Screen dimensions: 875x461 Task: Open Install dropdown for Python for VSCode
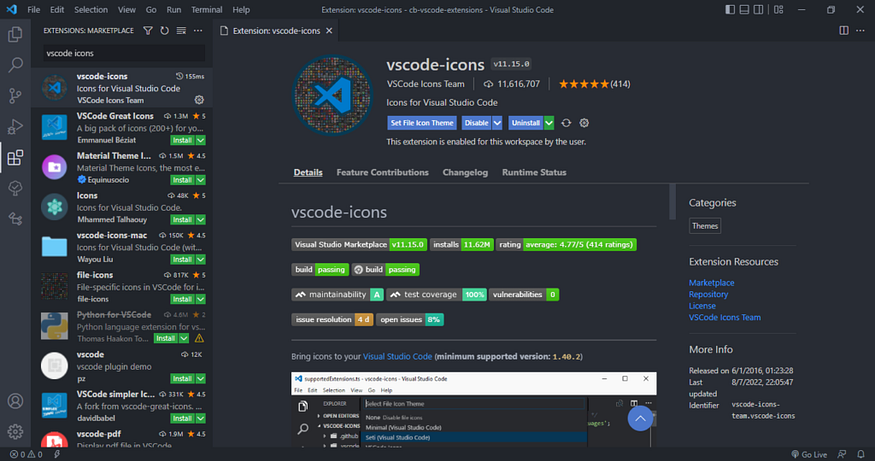(x=184, y=338)
